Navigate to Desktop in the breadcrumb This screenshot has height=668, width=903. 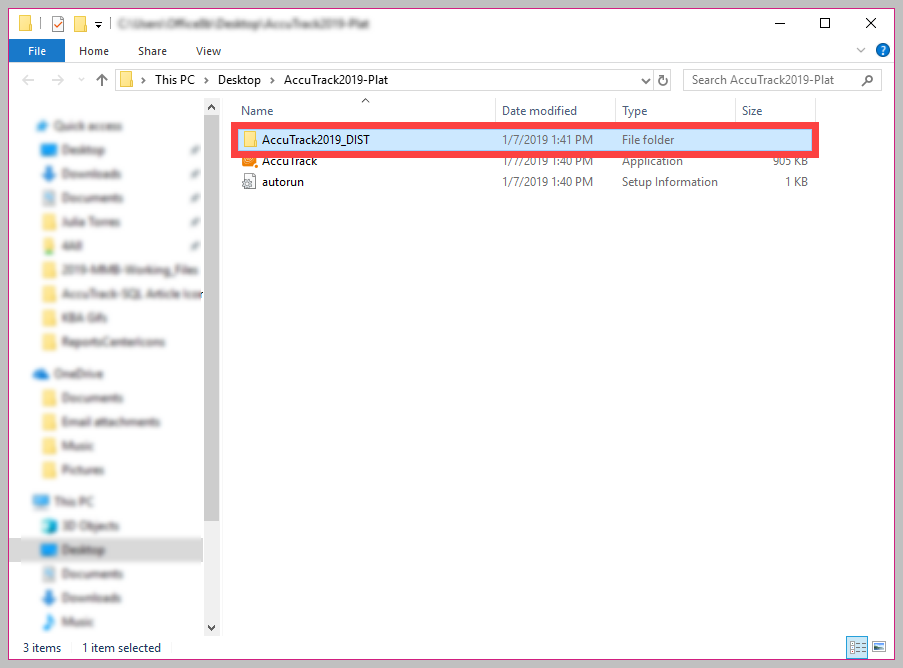[239, 79]
